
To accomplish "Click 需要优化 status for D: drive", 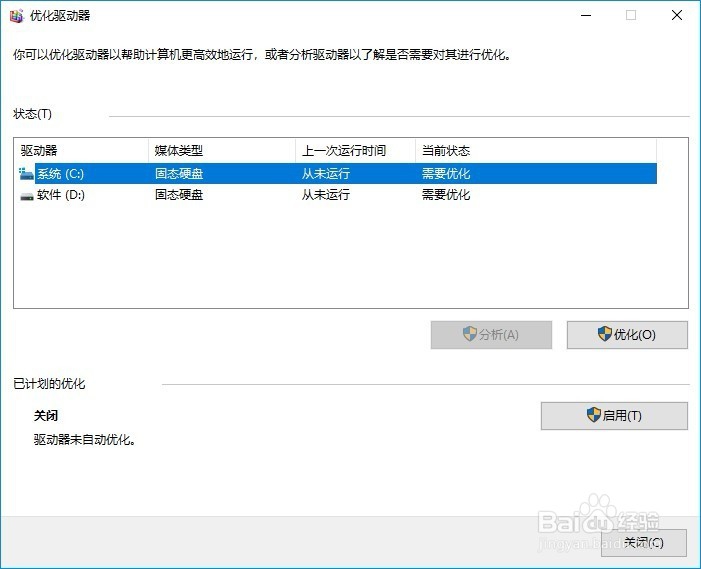I will pyautogui.click(x=446, y=195).
